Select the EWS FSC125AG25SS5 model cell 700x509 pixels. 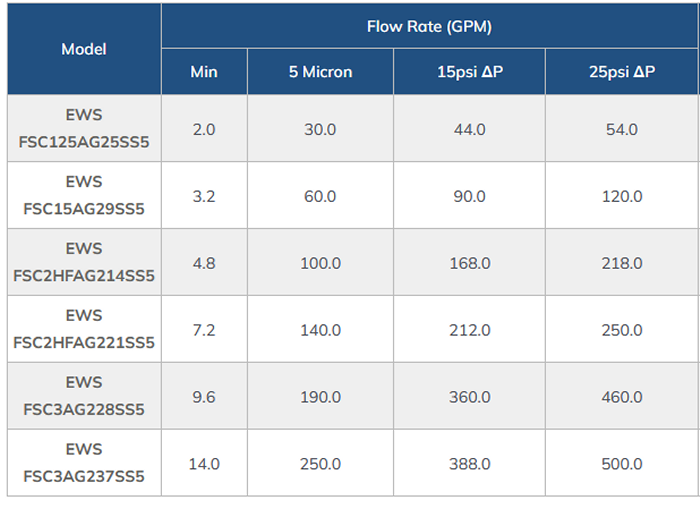tap(84, 129)
